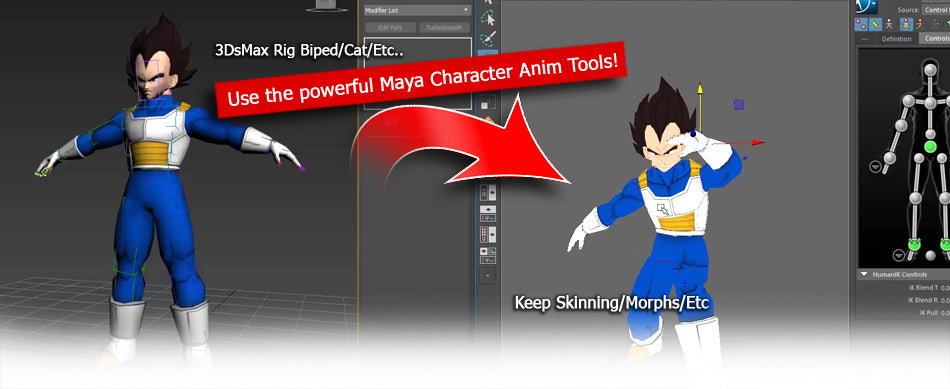Select the knee effector on figure's visible leg
The width and height of the screenshot is (950, 389).
coord(916,198)
